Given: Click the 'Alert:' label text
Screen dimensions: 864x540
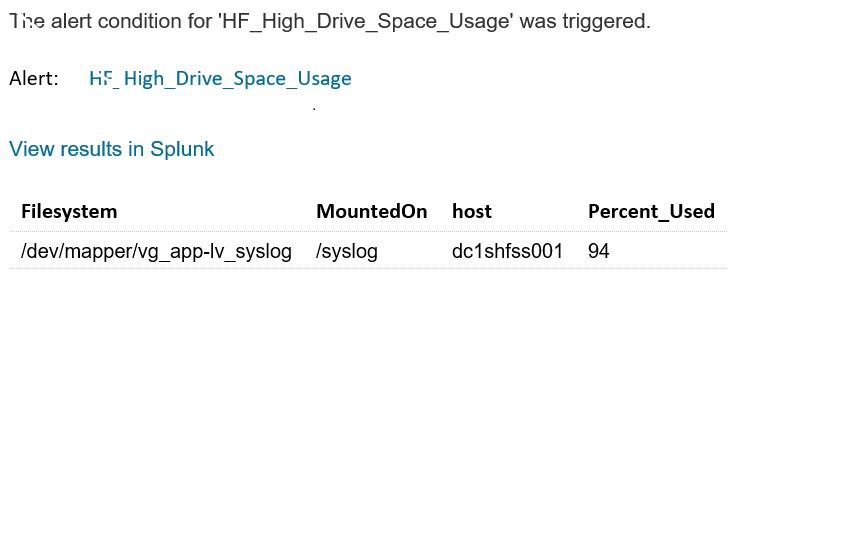Looking at the screenshot, I should (x=34, y=78).
